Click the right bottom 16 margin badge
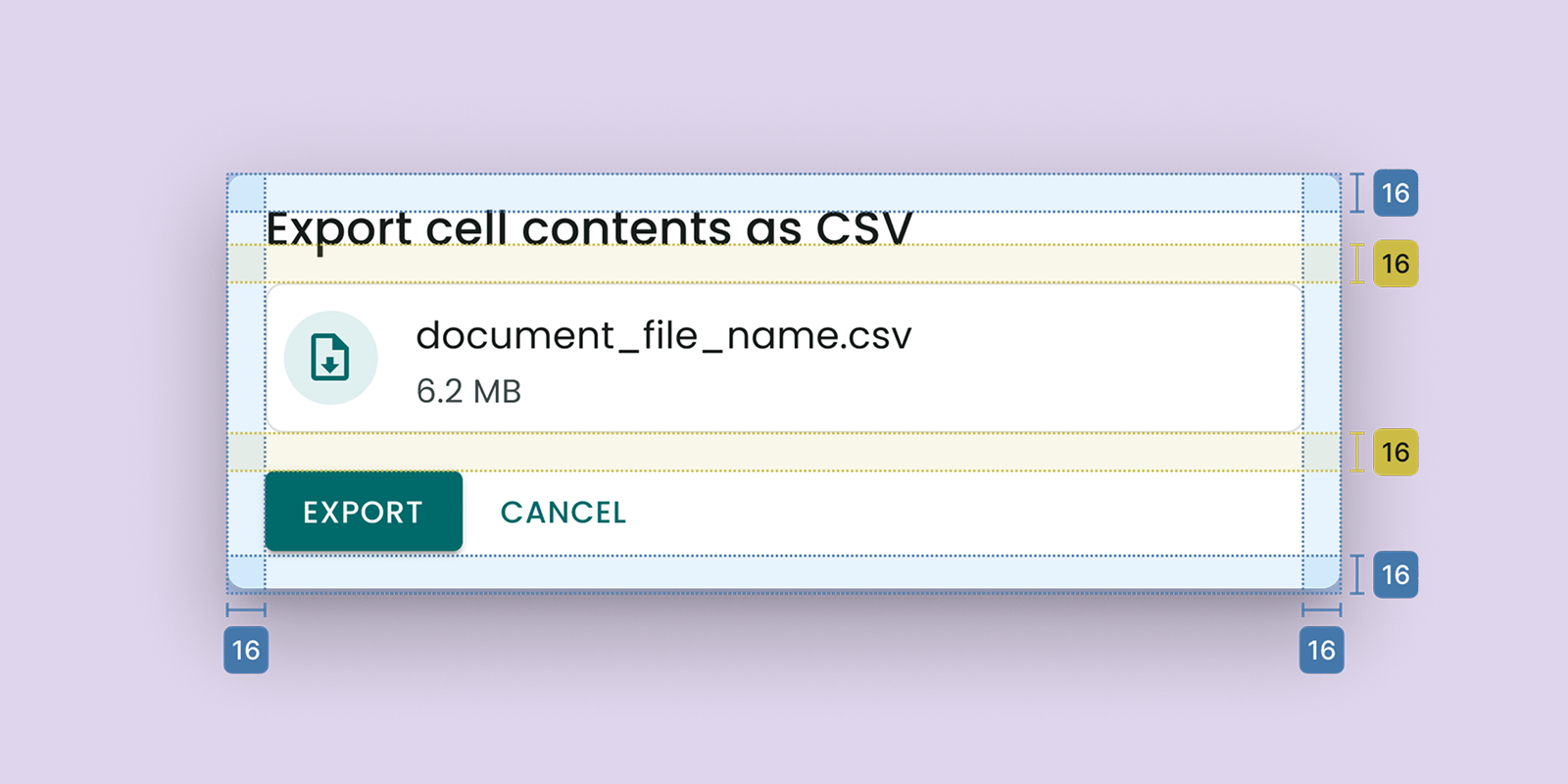The height and width of the screenshot is (784, 1568). 1321,650
